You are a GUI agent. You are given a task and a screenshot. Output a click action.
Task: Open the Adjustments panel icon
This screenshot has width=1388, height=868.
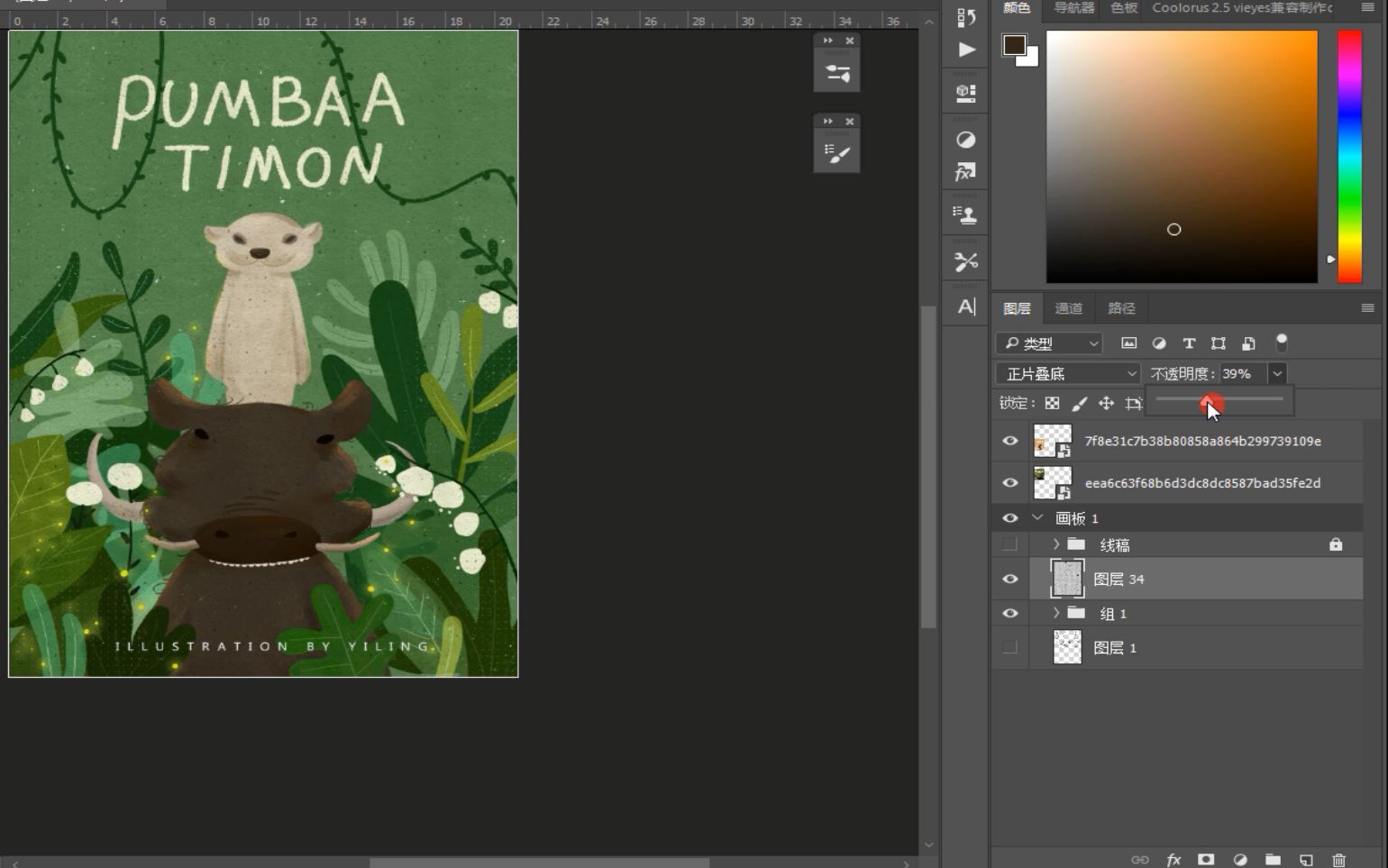coord(966,140)
